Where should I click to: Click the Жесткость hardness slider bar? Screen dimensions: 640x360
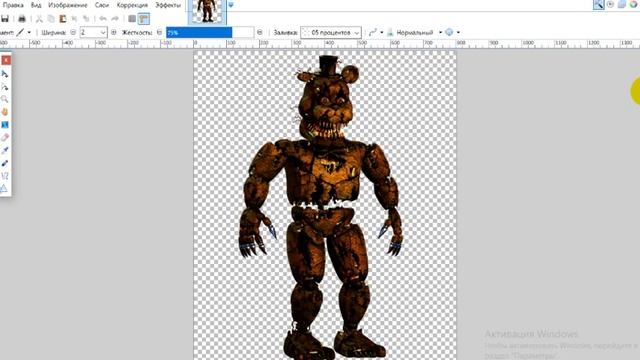(210, 32)
